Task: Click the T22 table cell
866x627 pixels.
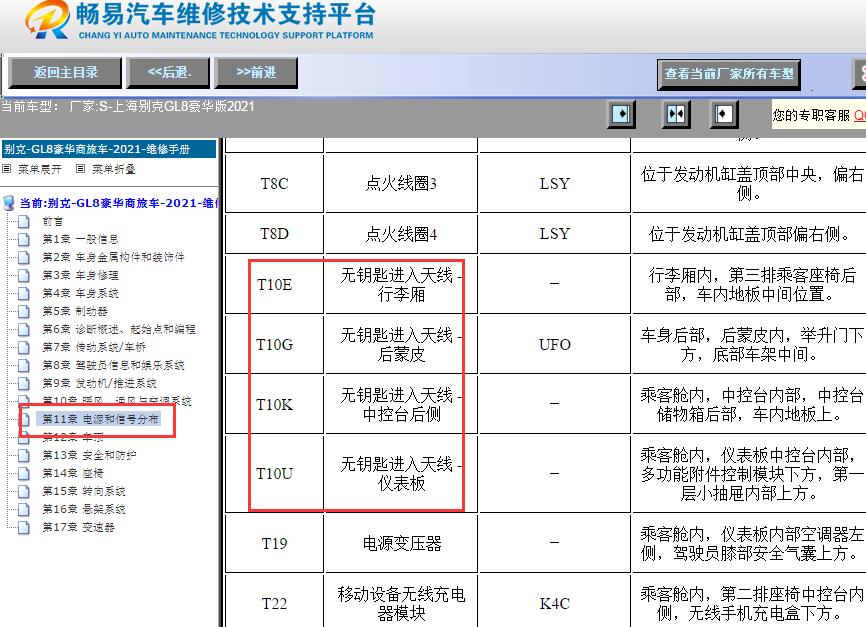Action: click(274, 603)
